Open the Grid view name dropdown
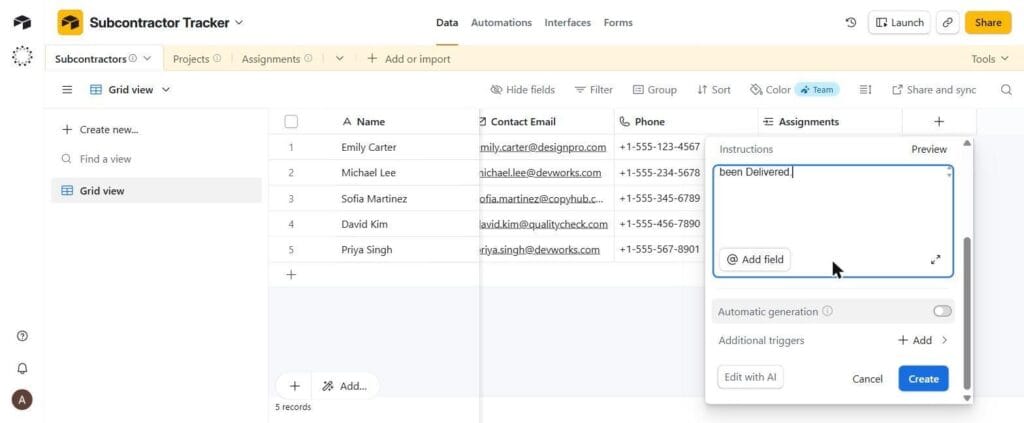This screenshot has width=1024, height=423. [166, 89]
